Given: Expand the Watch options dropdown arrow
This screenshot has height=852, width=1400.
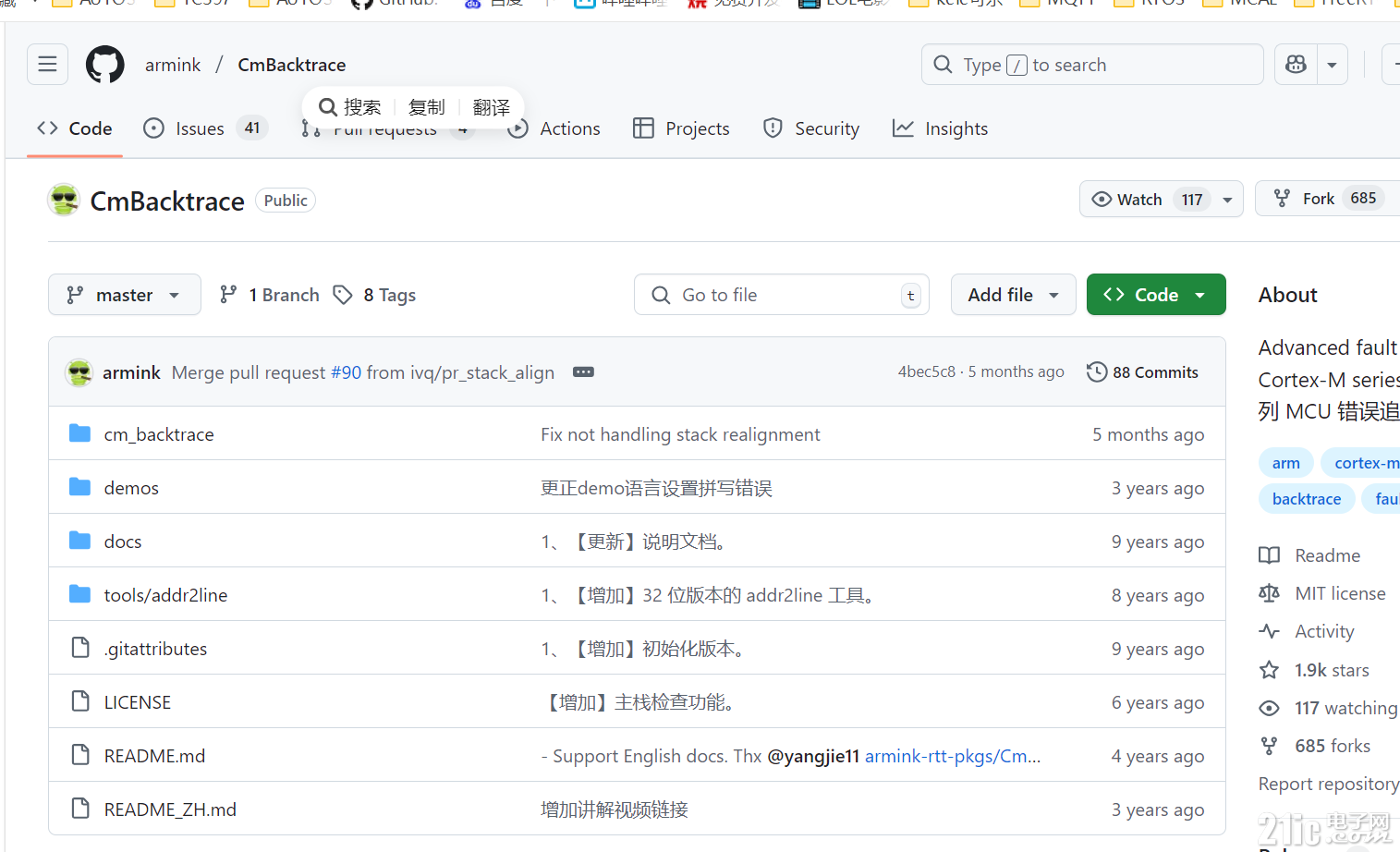Looking at the screenshot, I should pyautogui.click(x=1228, y=199).
